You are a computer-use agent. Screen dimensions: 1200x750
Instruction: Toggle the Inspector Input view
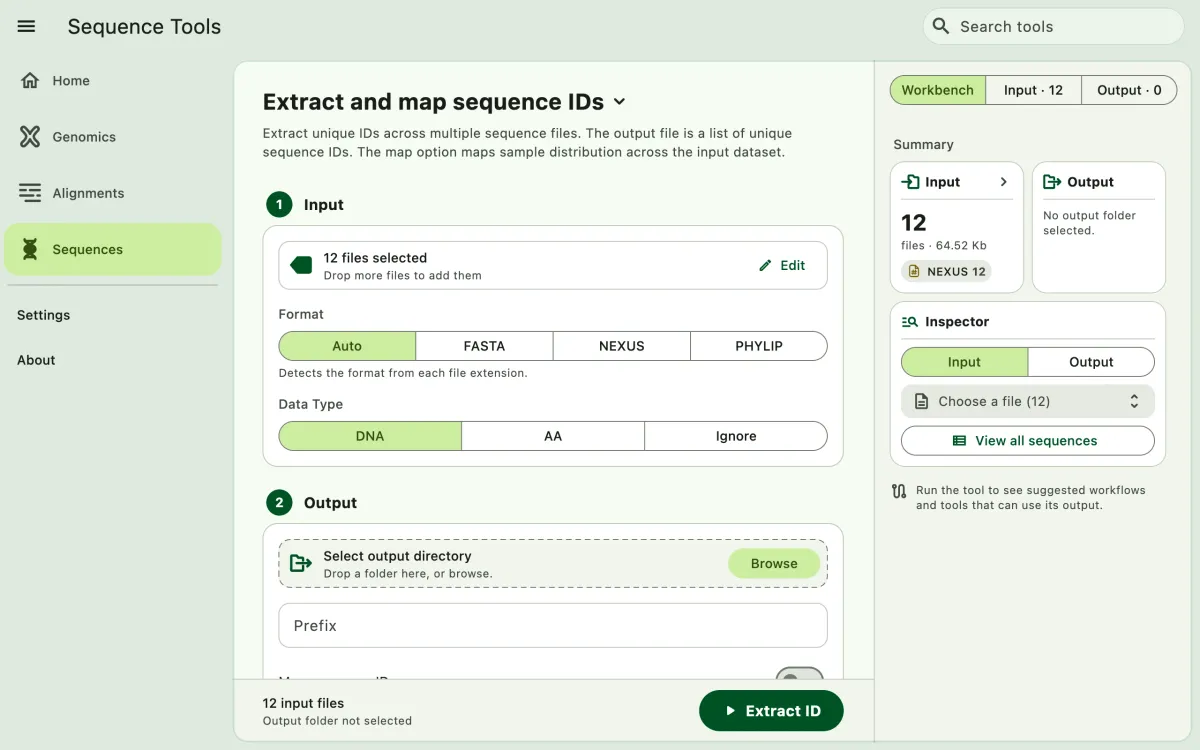964,362
